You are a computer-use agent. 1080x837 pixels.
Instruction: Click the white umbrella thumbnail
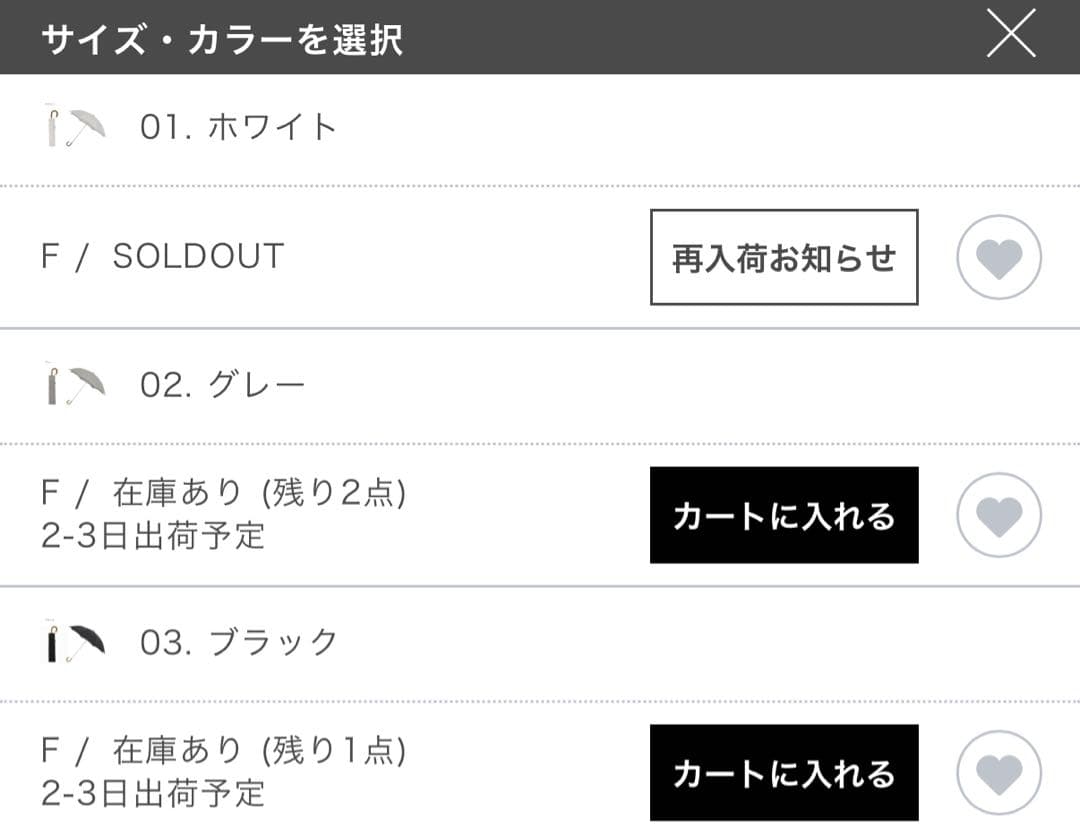pyautogui.click(x=76, y=128)
